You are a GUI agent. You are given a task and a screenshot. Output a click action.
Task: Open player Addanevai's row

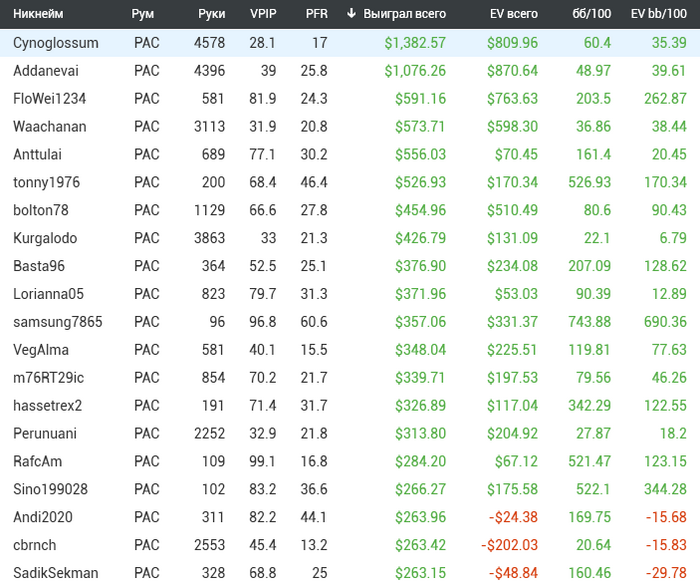click(x=45, y=71)
